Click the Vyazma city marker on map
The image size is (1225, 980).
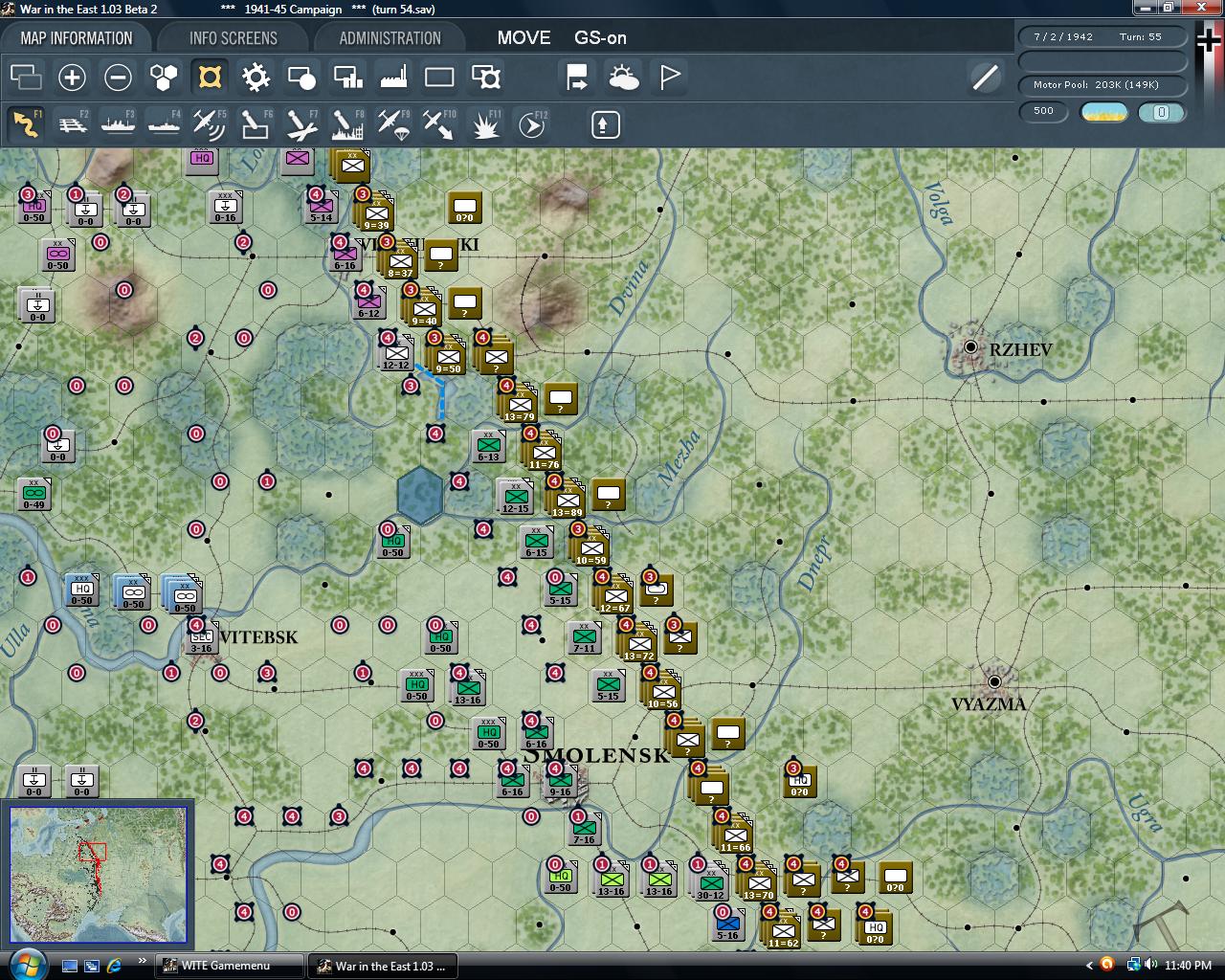pos(994,682)
